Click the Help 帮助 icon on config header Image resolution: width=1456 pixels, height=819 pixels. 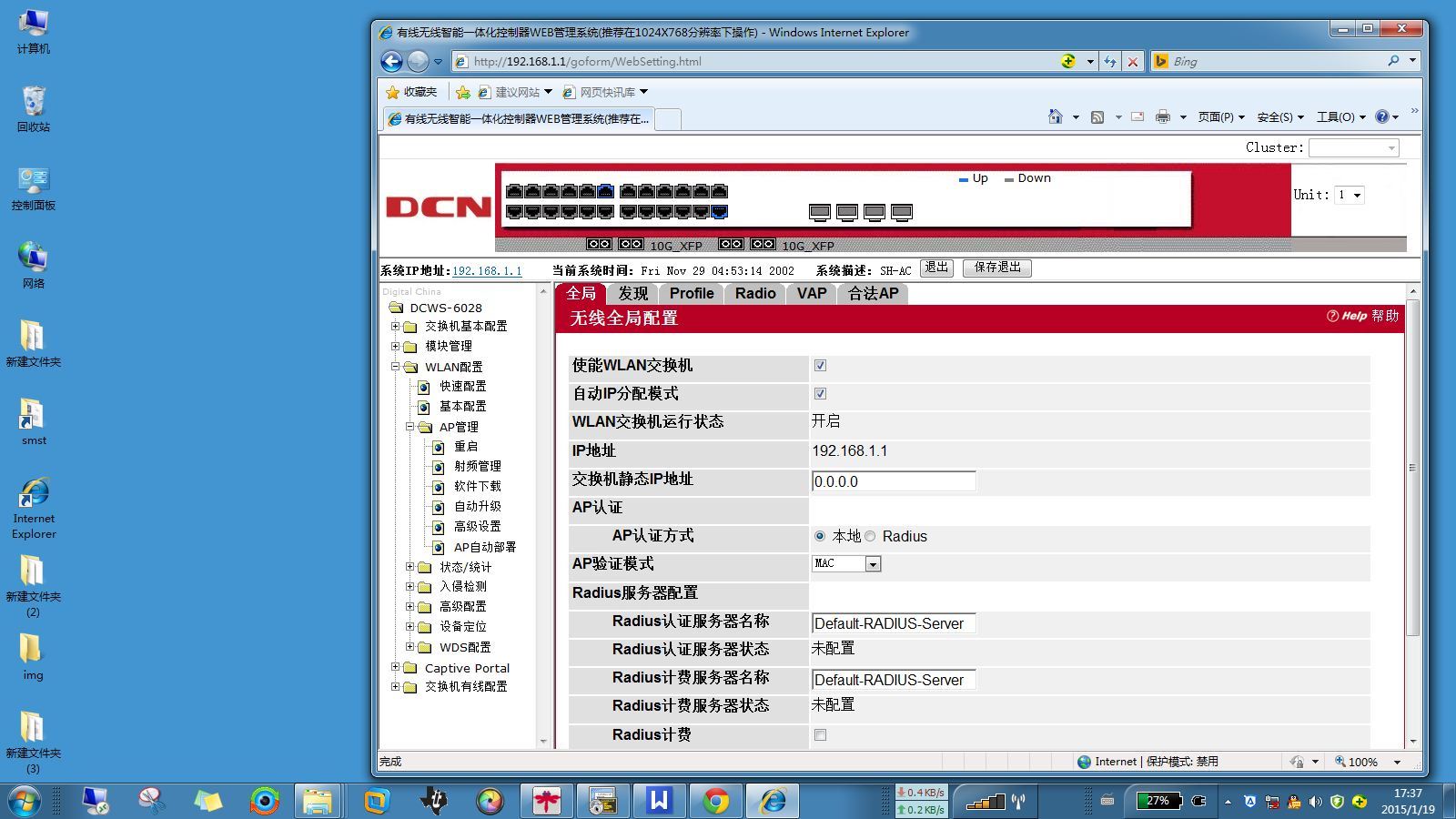(x=1362, y=316)
